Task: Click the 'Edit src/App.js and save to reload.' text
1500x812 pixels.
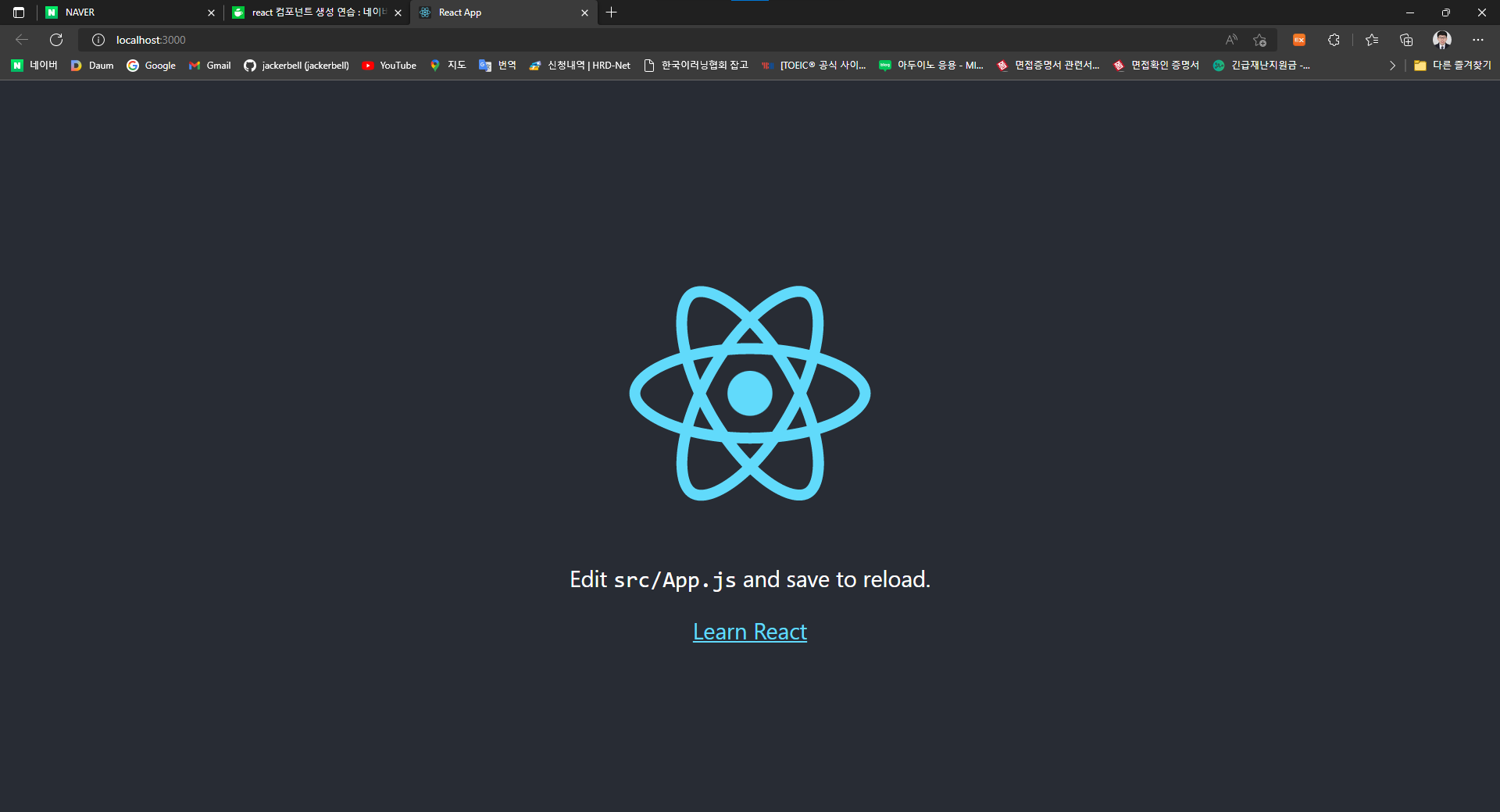Action: (x=750, y=579)
